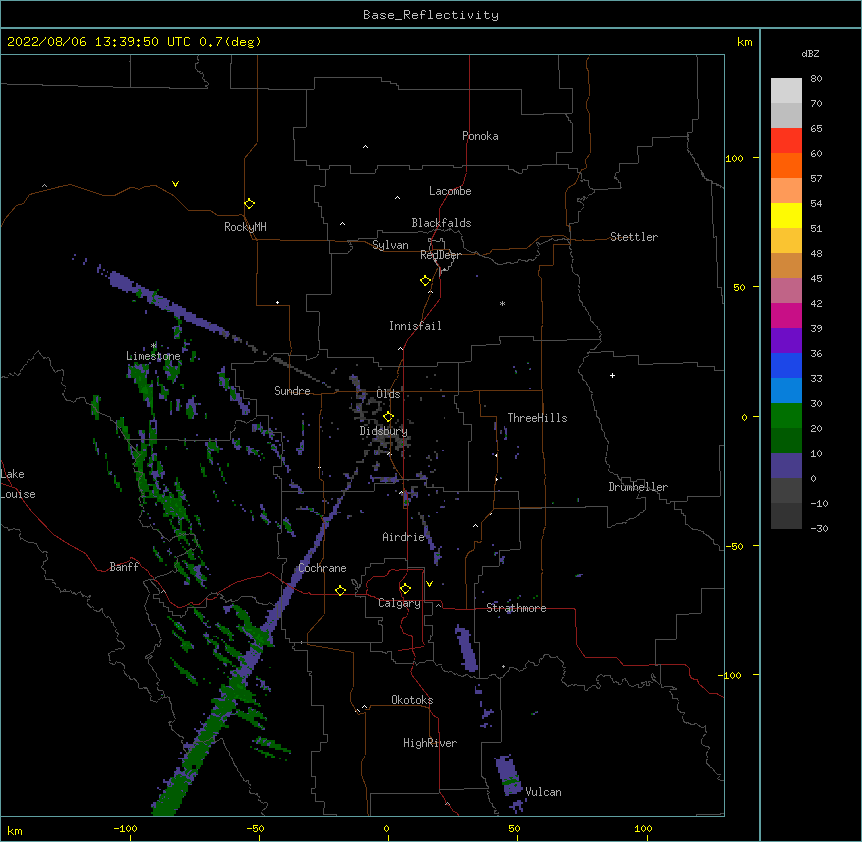Click the Innisfail label
The image size is (862, 842).
pos(415,326)
